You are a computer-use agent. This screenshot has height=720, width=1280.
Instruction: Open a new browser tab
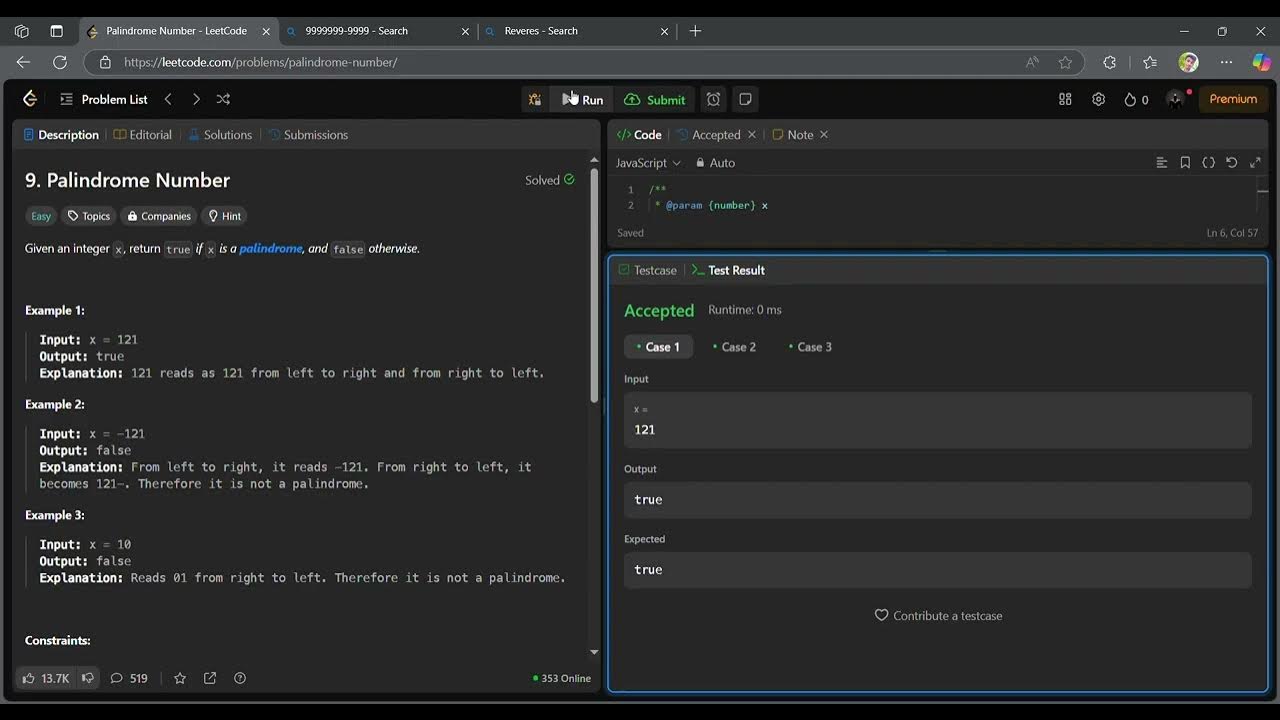click(696, 31)
